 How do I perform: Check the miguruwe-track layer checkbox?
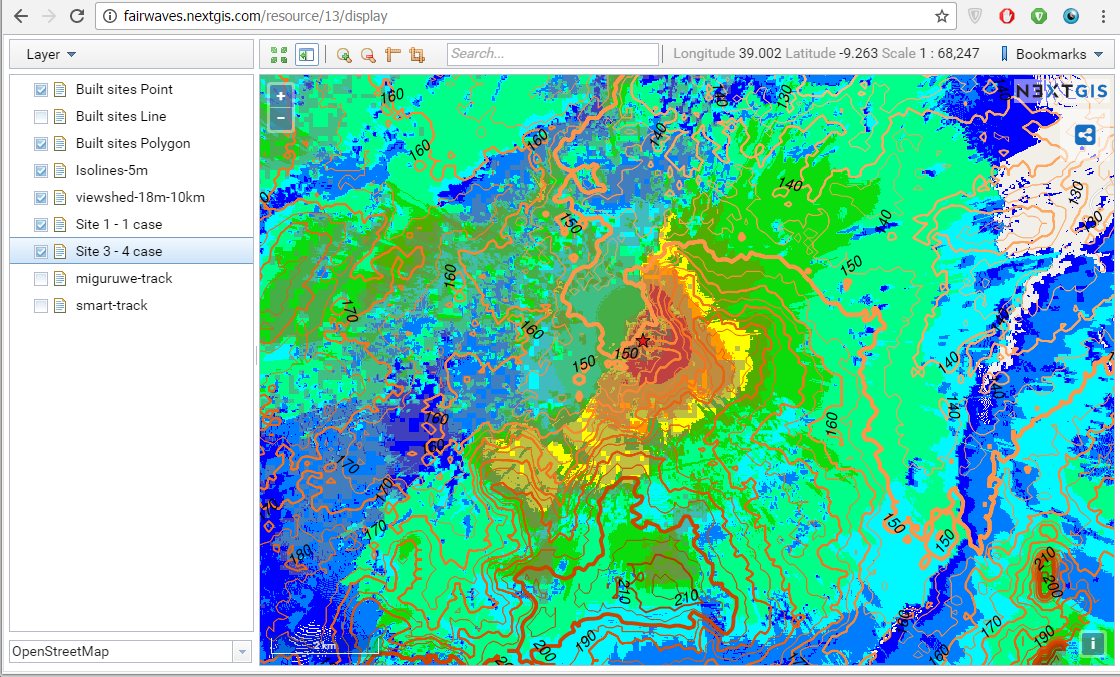[41, 279]
